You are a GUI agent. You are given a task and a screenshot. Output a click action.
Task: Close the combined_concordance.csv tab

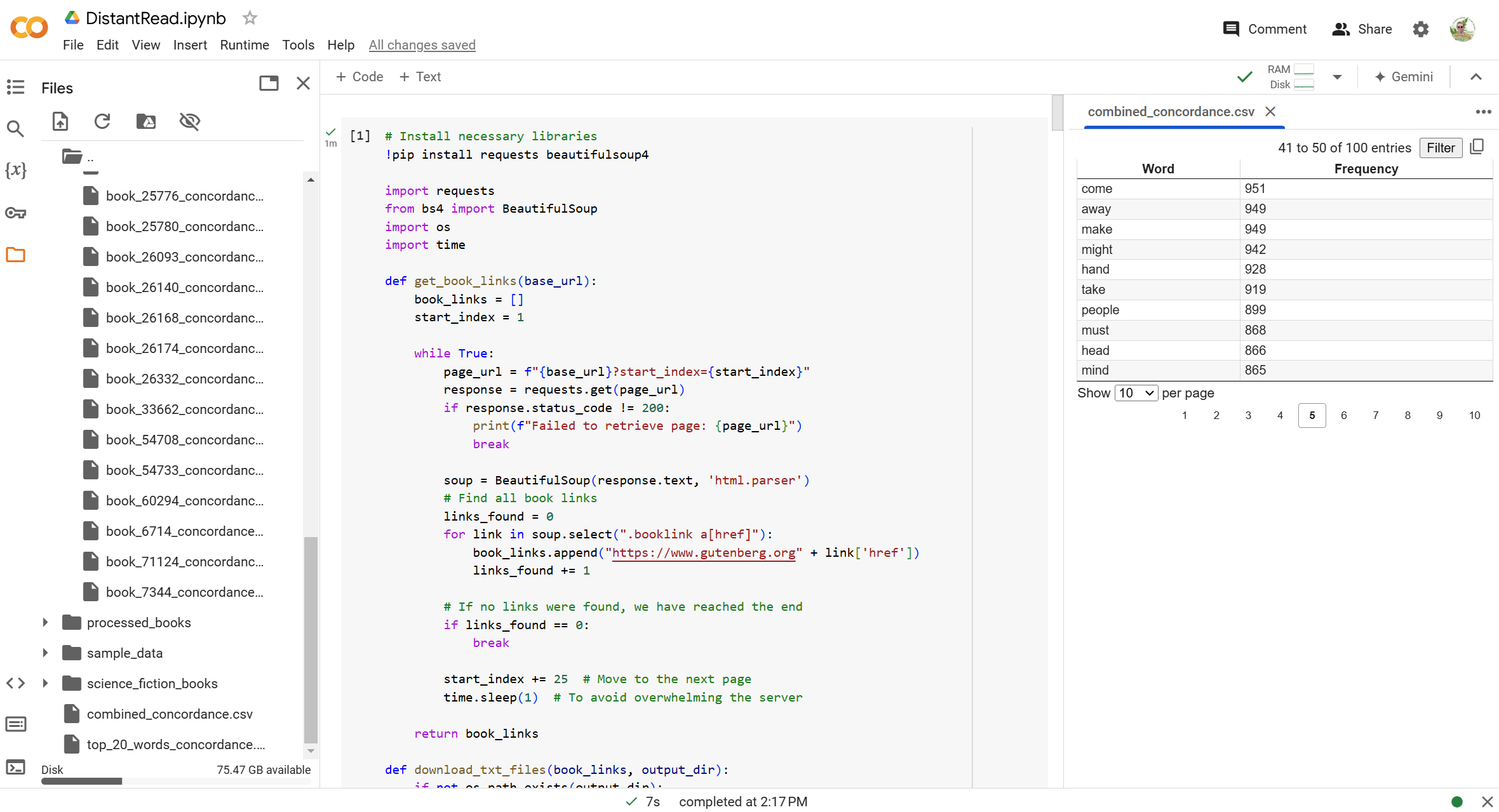[x=1270, y=112]
